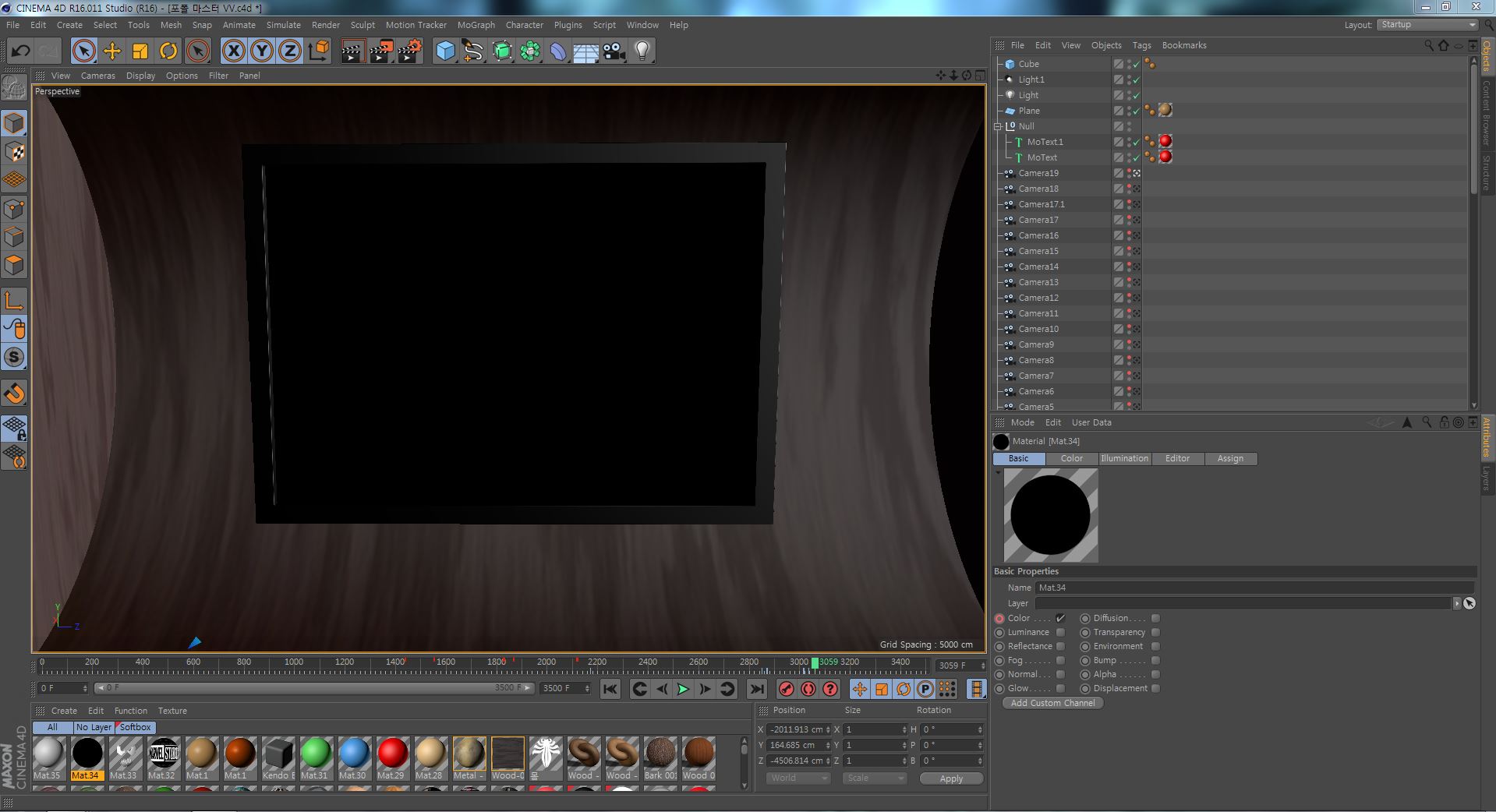The image size is (1496, 812).
Task: Enable the Glow channel checkbox
Action: [x=1060, y=688]
